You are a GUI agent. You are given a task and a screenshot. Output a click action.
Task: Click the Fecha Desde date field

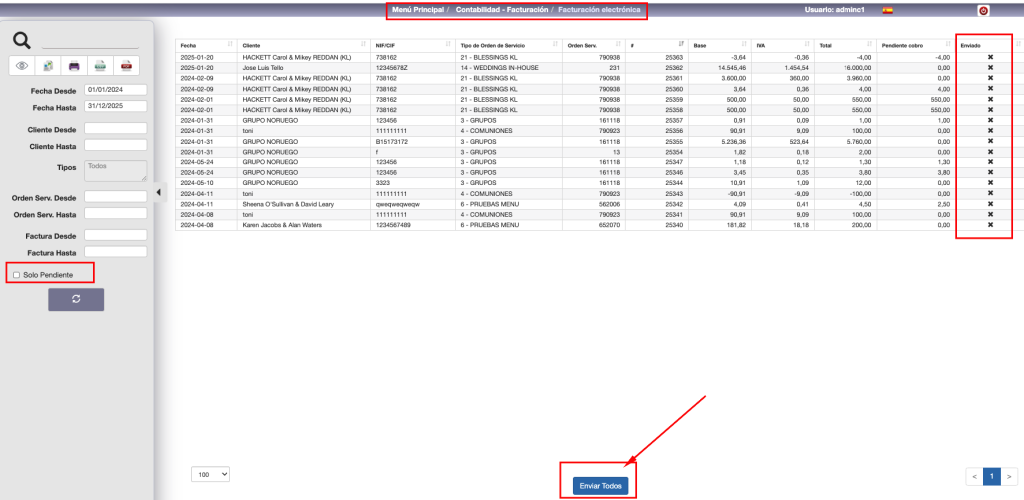[x=116, y=90]
